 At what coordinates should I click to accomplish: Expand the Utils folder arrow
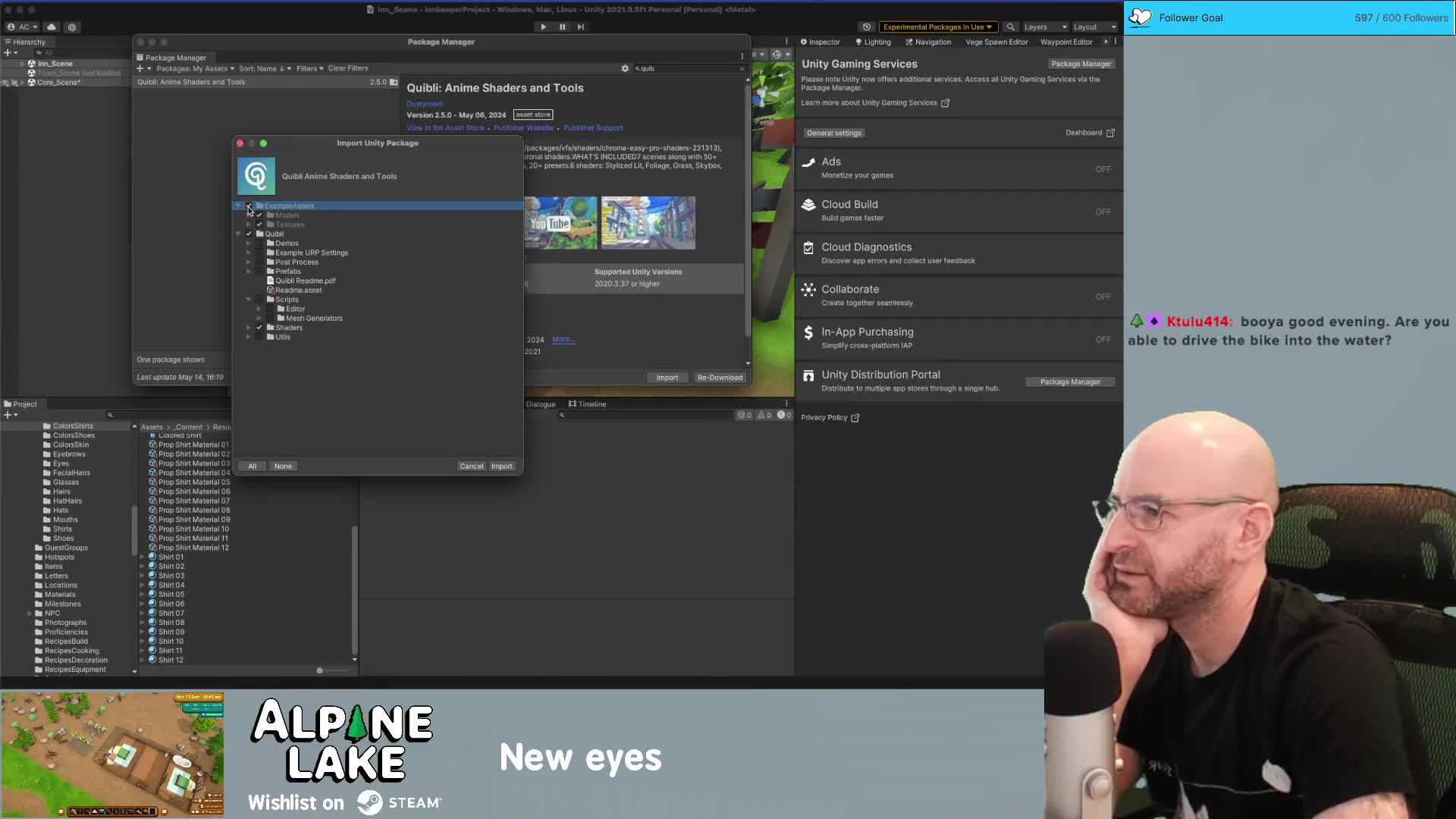(249, 337)
